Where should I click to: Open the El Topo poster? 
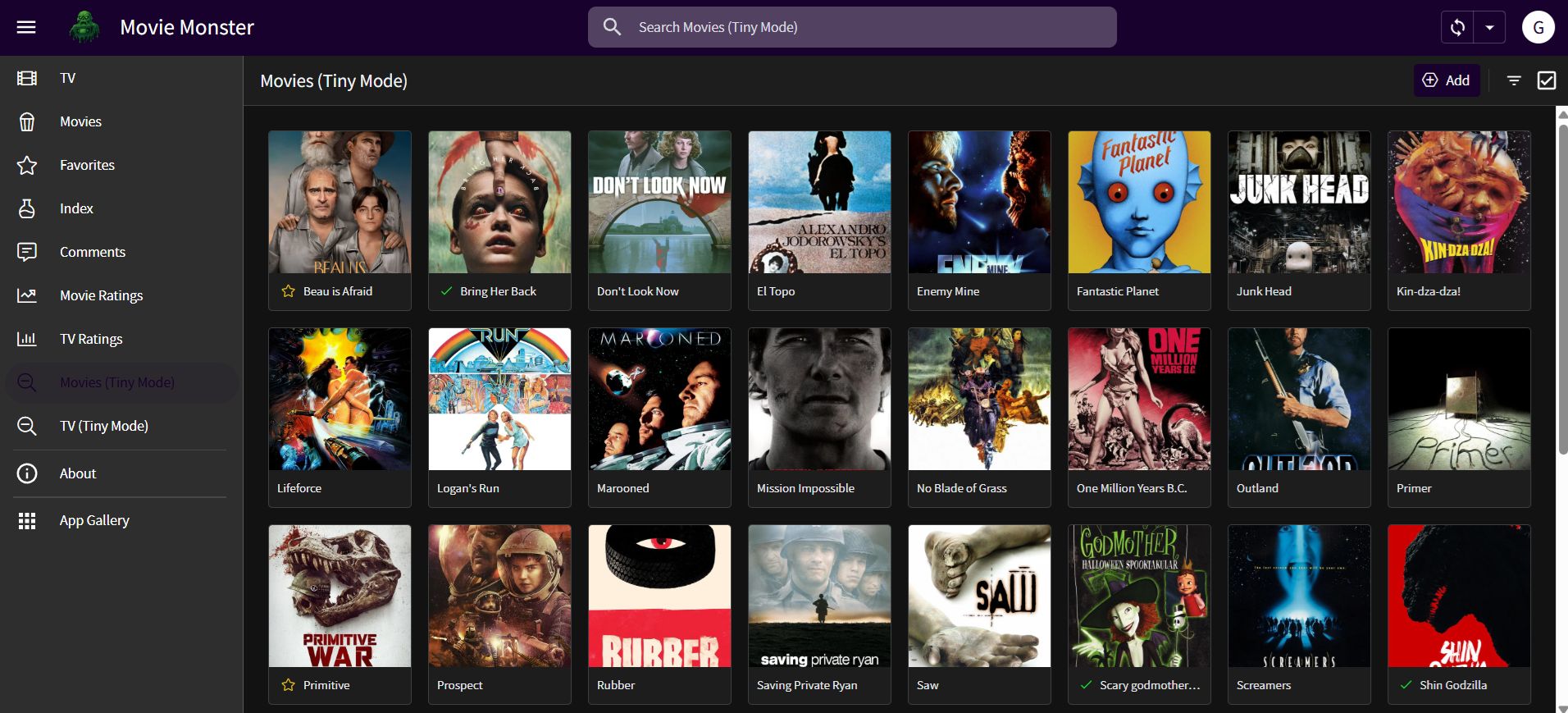(x=819, y=203)
